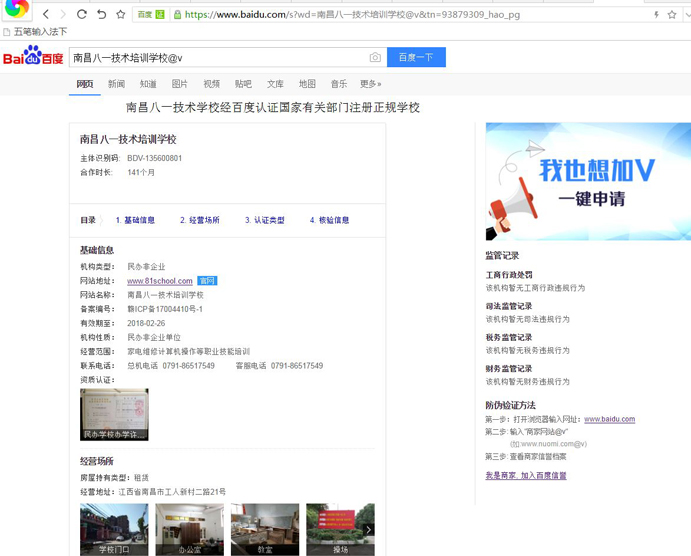This screenshot has width=691, height=556.
Task: Click the blue 官网 badge
Action: click(x=207, y=281)
